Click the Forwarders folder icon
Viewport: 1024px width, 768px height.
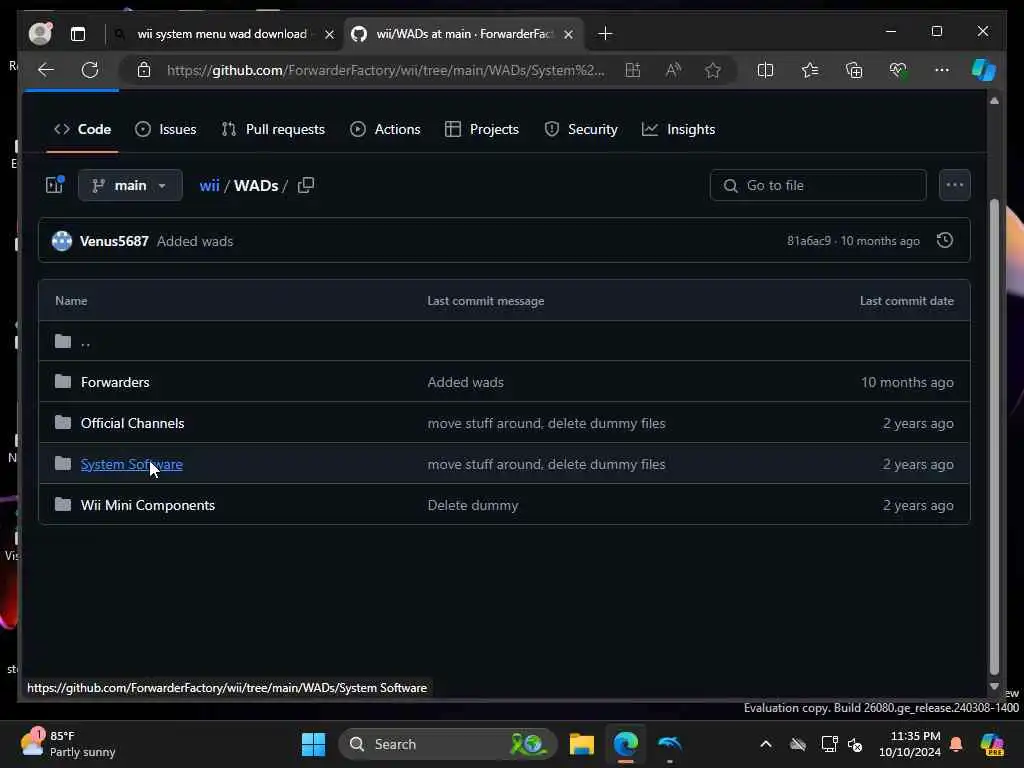click(x=63, y=381)
